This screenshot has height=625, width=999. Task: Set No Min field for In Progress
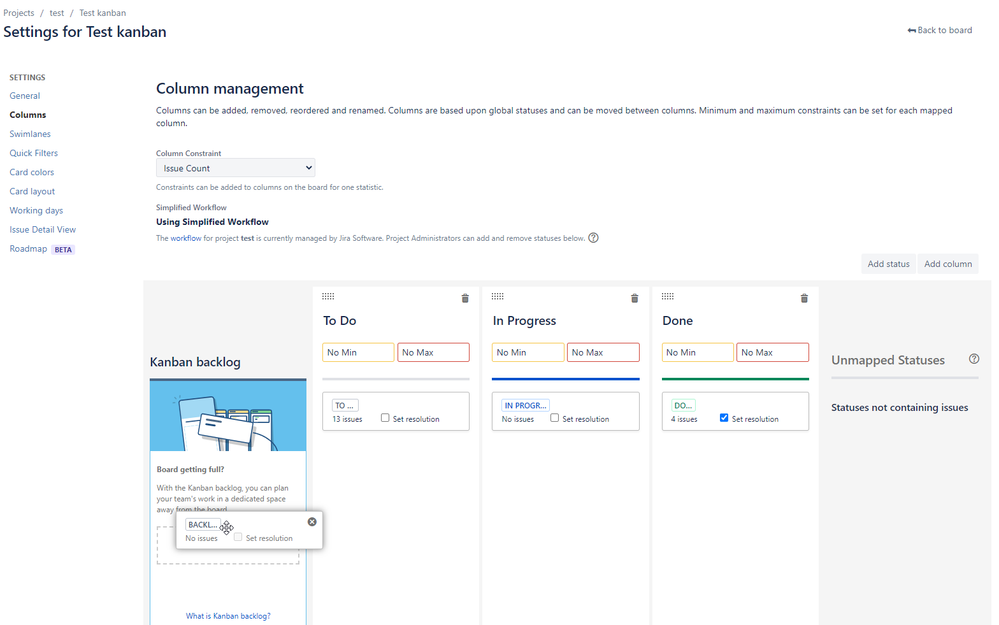528,352
